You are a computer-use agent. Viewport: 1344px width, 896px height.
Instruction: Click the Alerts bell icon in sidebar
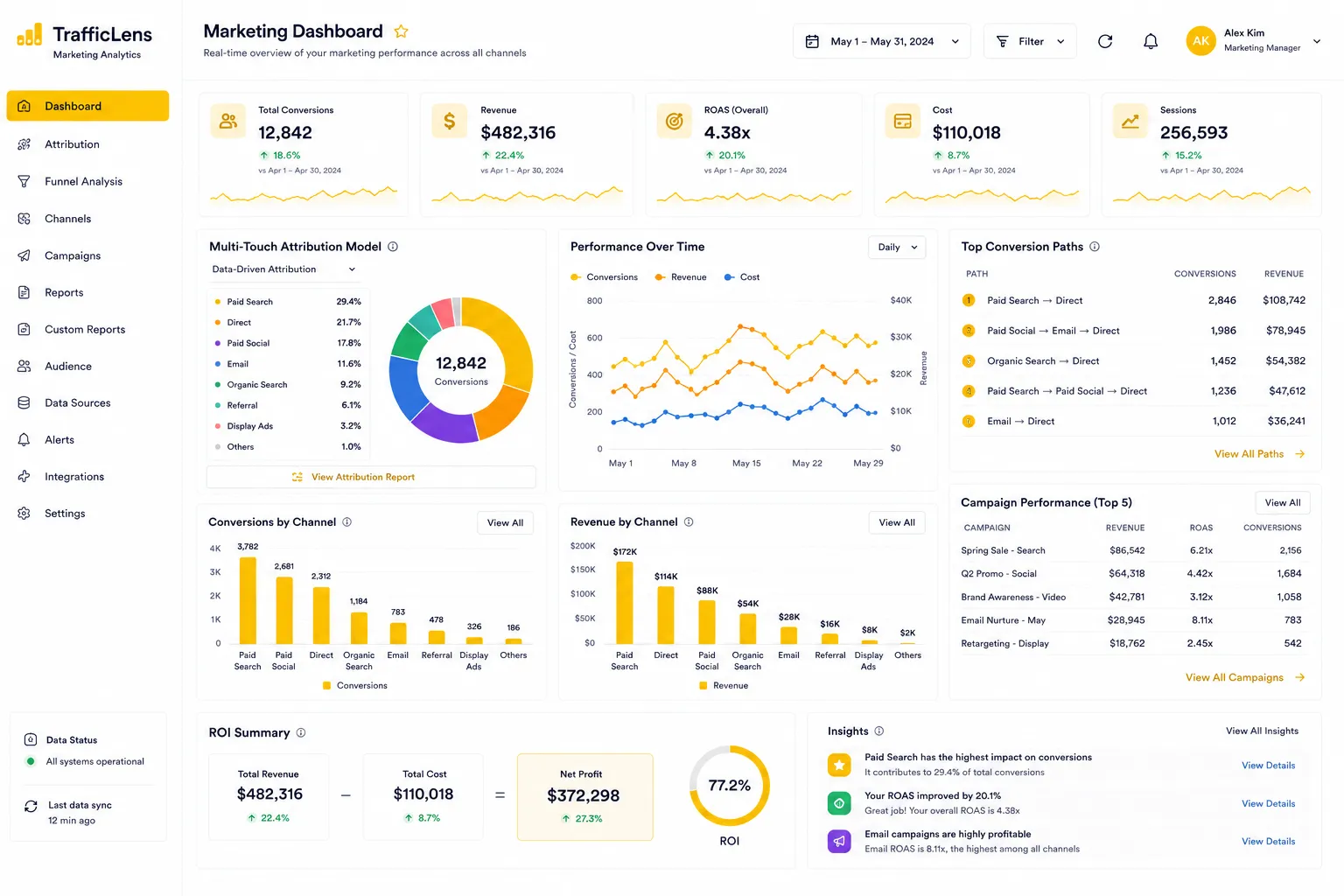[x=24, y=440]
